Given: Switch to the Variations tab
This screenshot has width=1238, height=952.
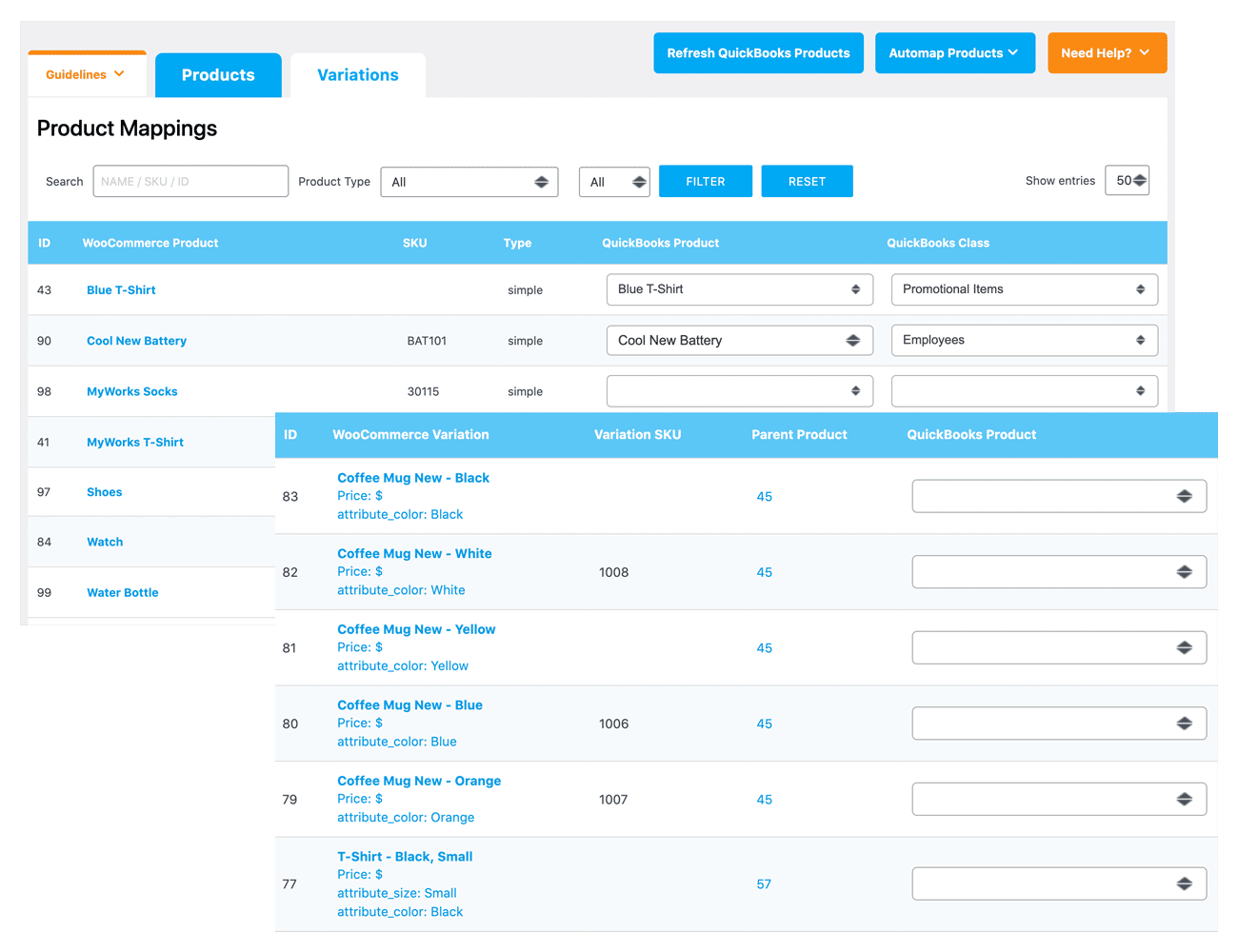Looking at the screenshot, I should (357, 74).
